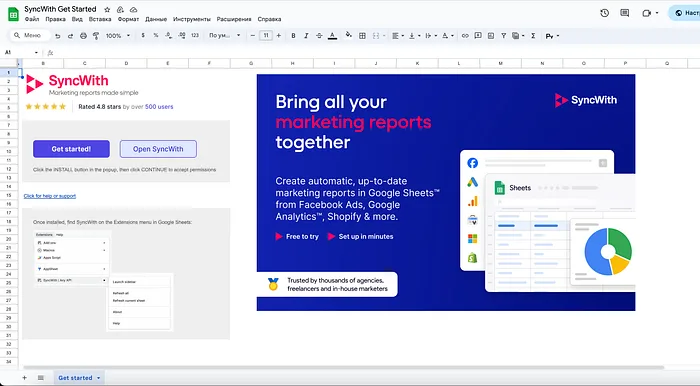Toggle strikethrough formatting
The image size is (700, 386).
(319, 36)
